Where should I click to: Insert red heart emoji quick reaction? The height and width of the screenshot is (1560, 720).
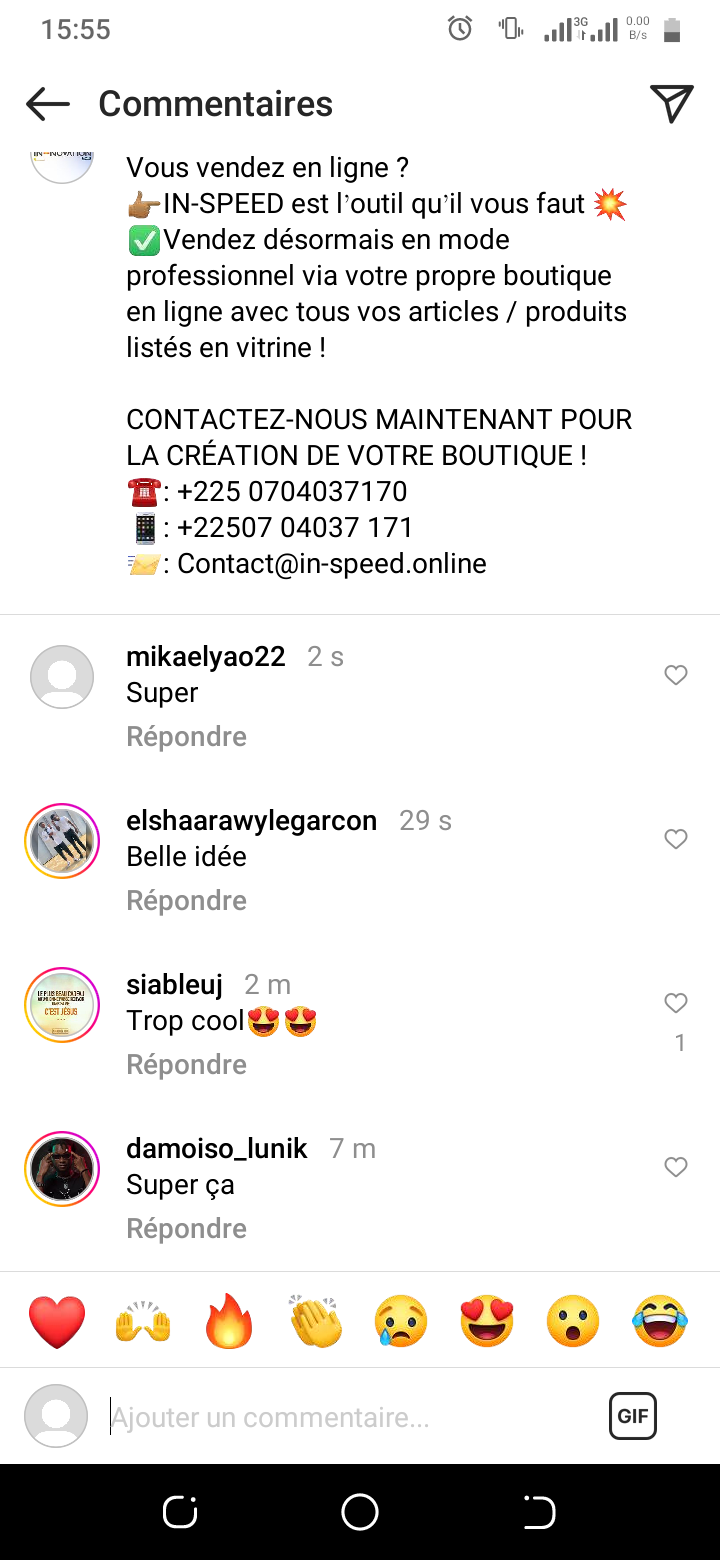coord(57,1322)
